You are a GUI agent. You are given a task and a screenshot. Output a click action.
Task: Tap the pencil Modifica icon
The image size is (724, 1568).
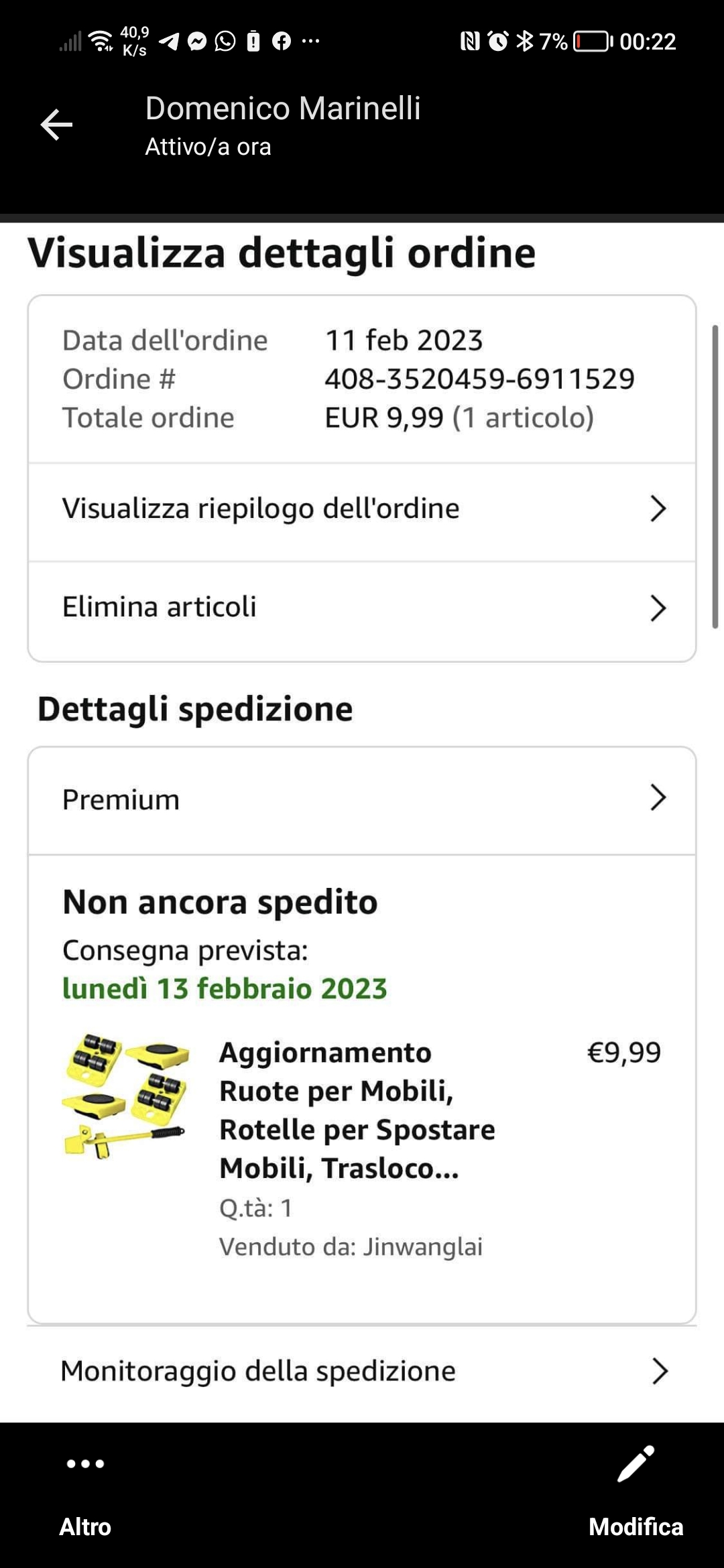pos(636,1463)
